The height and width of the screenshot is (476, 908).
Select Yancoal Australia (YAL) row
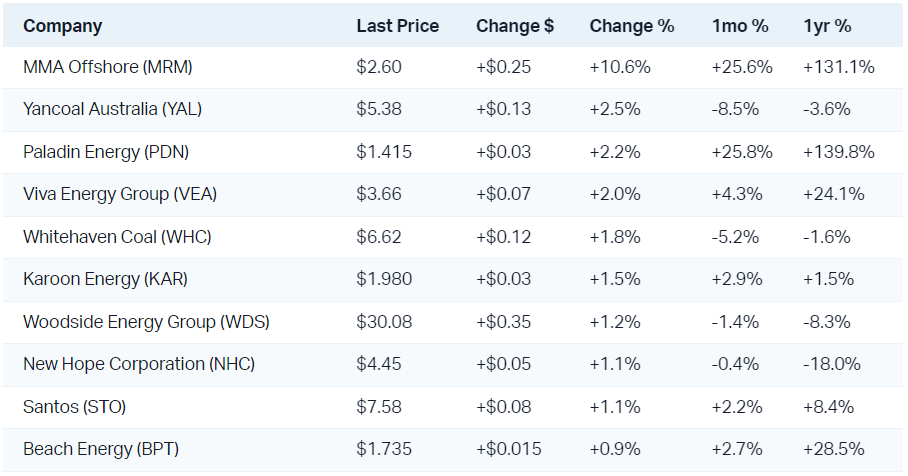(112, 110)
